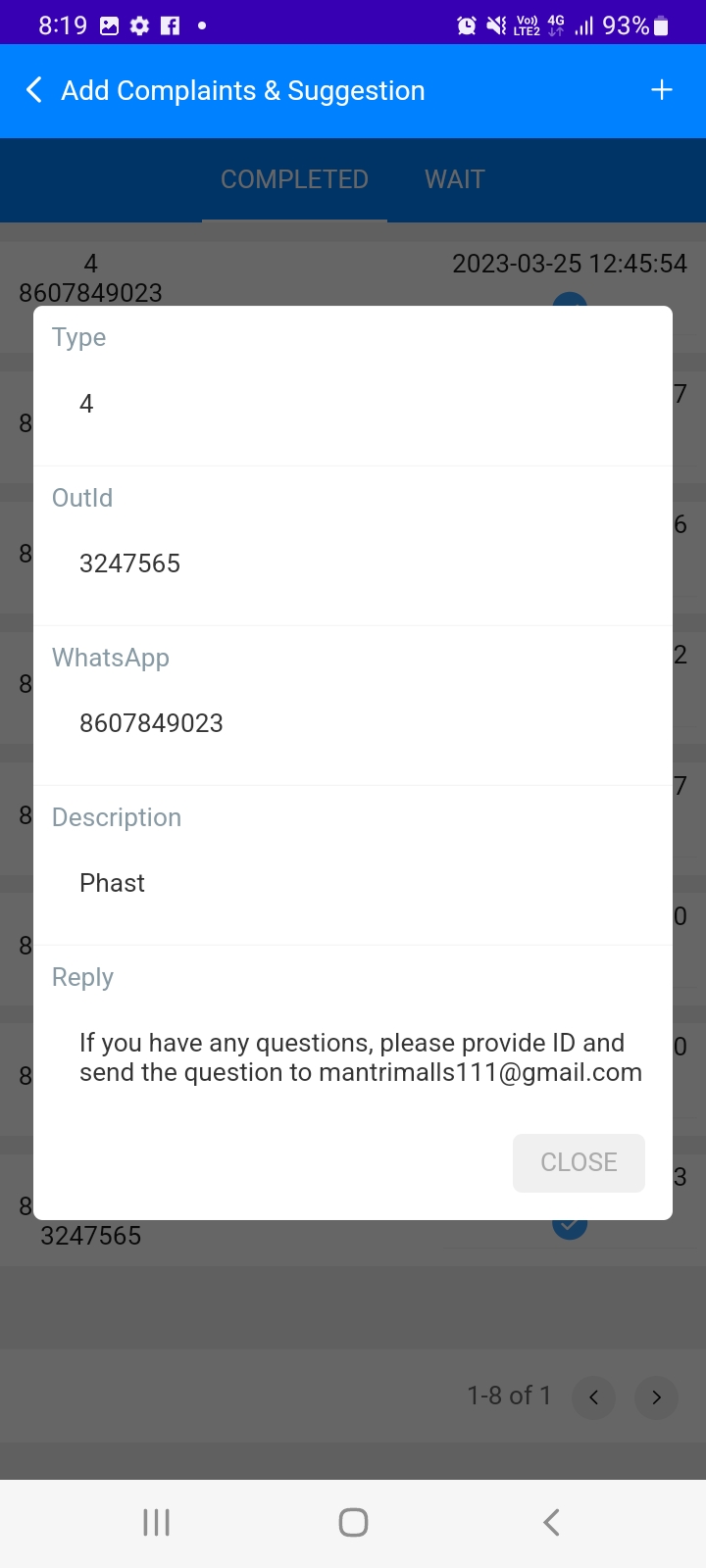Tap the battery icon in status bar
Screen dimensions: 706x1568
click(x=662, y=25)
